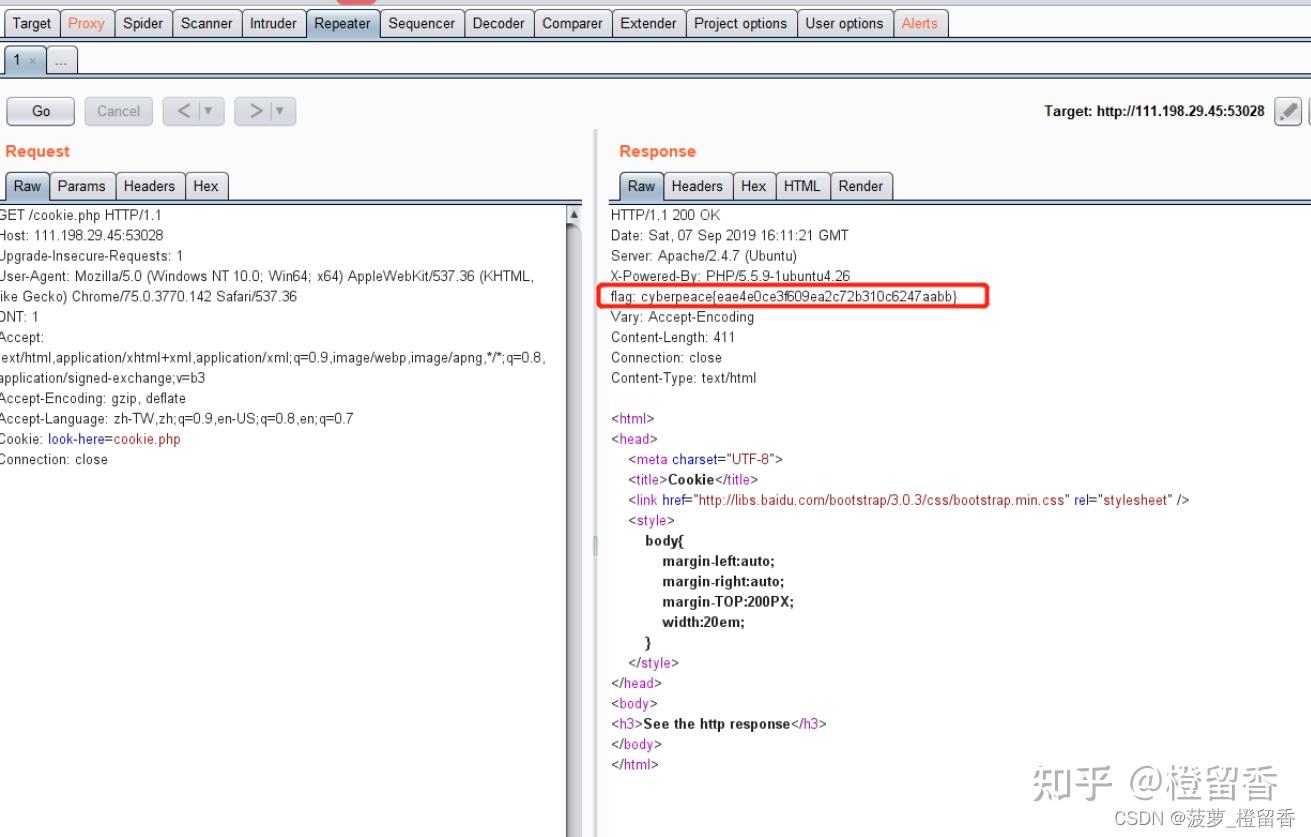Open the Proxy tab

tap(86, 23)
